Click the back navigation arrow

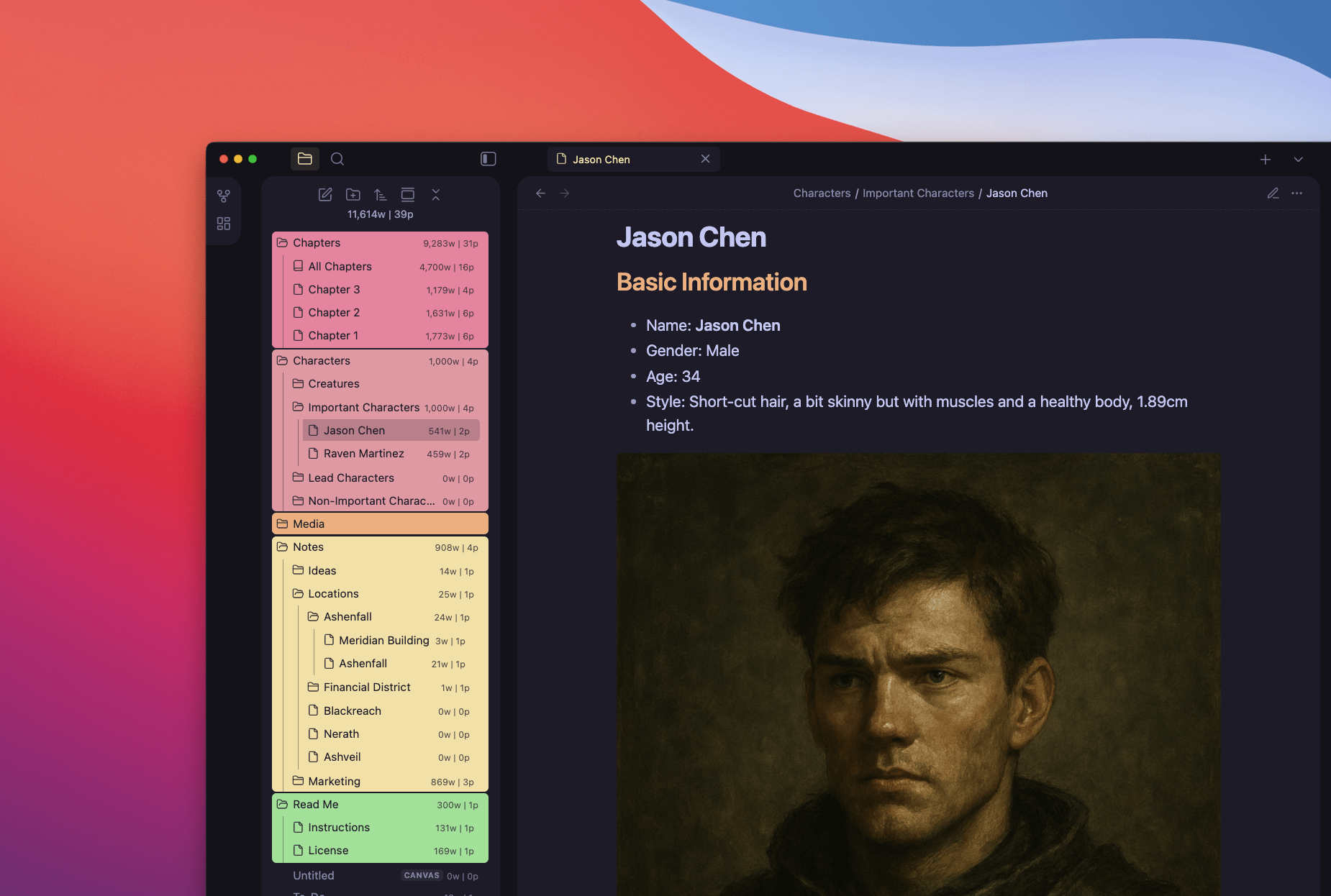tap(540, 193)
